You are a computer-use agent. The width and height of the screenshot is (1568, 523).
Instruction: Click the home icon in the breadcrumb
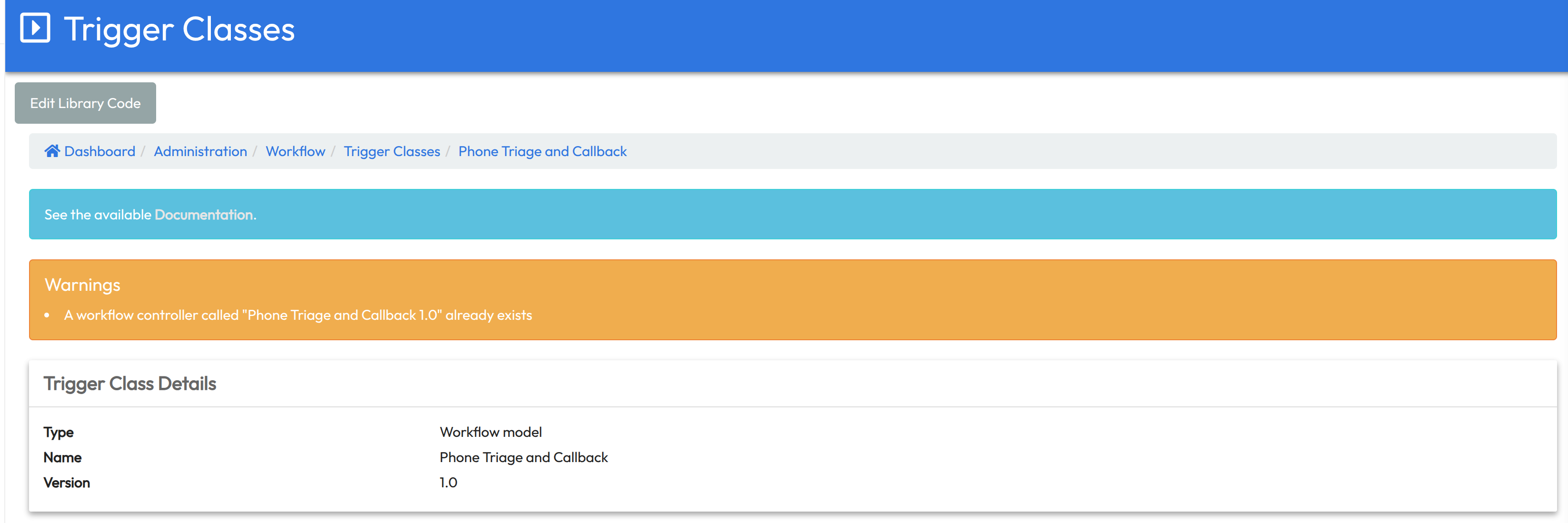coord(52,151)
